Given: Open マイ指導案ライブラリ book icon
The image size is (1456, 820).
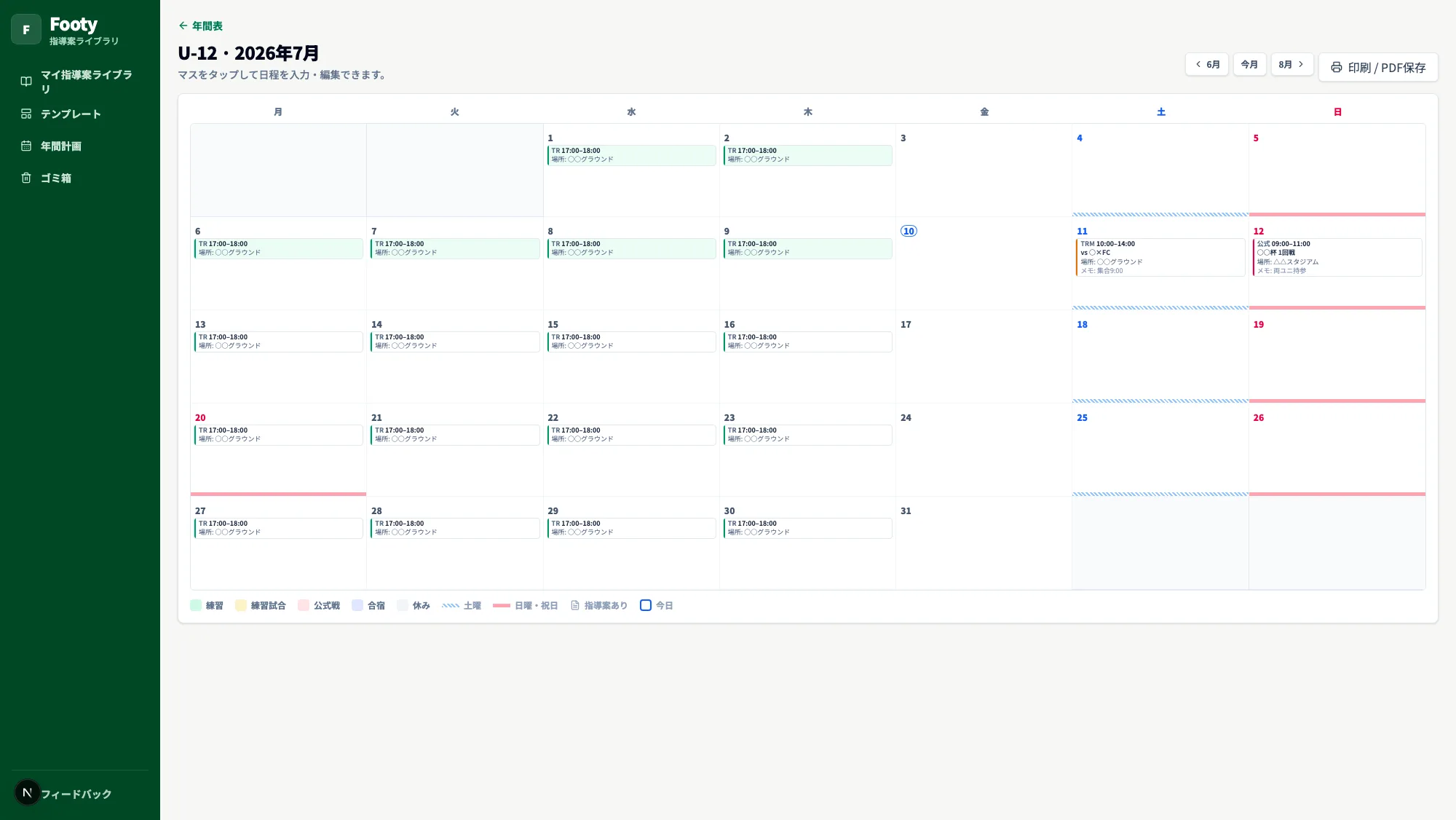Looking at the screenshot, I should point(26,82).
